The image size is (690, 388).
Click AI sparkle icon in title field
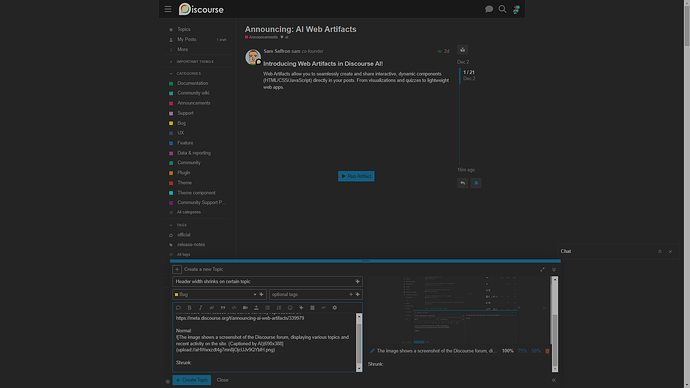click(357, 282)
